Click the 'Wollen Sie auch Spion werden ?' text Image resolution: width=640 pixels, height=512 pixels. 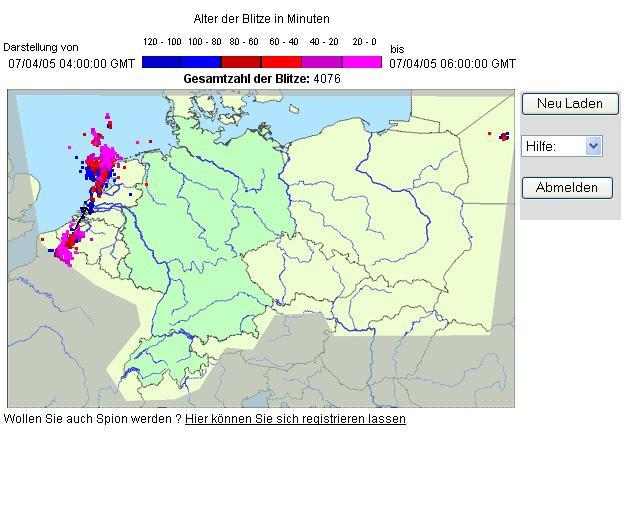92,419
